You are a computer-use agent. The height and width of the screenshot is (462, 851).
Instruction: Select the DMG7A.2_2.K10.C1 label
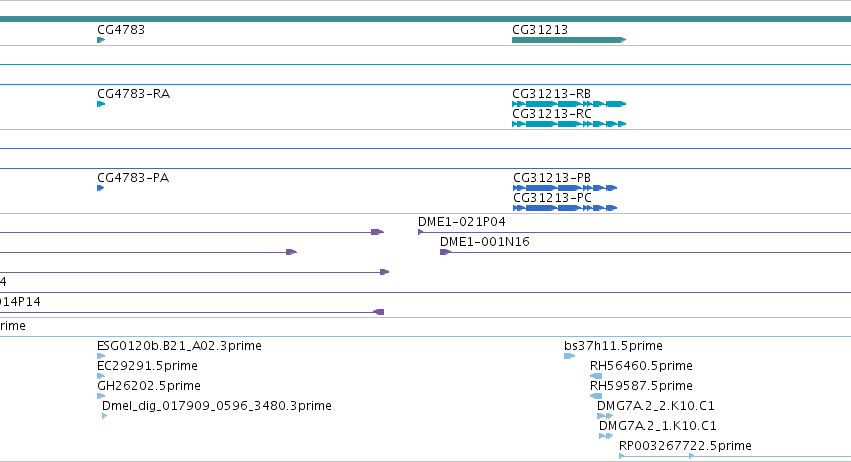tap(656, 406)
